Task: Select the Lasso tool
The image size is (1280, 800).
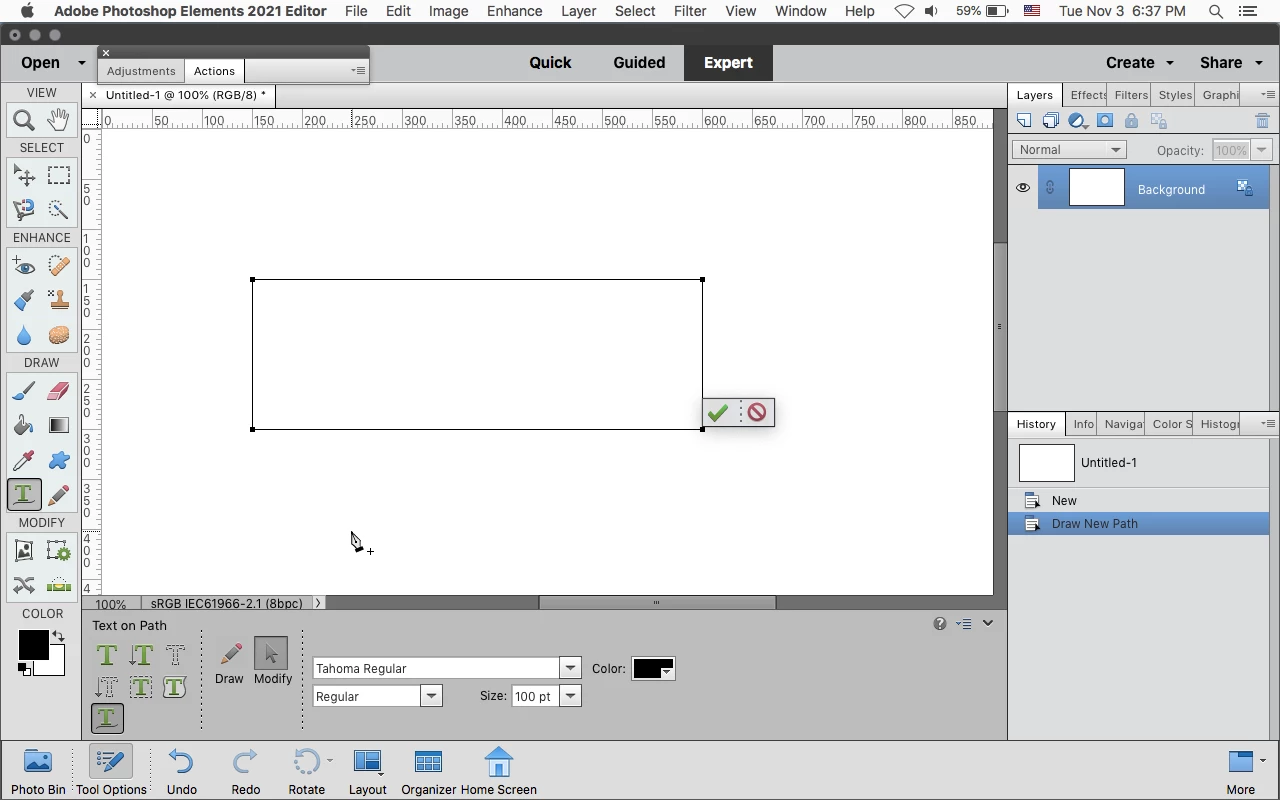Action: click(24, 209)
